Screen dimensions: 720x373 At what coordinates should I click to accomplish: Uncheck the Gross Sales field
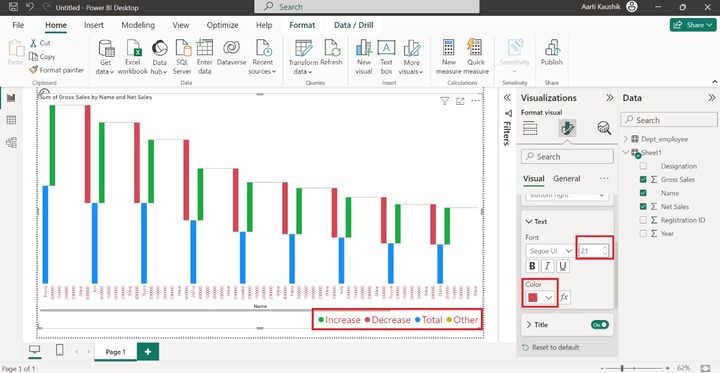[643, 179]
